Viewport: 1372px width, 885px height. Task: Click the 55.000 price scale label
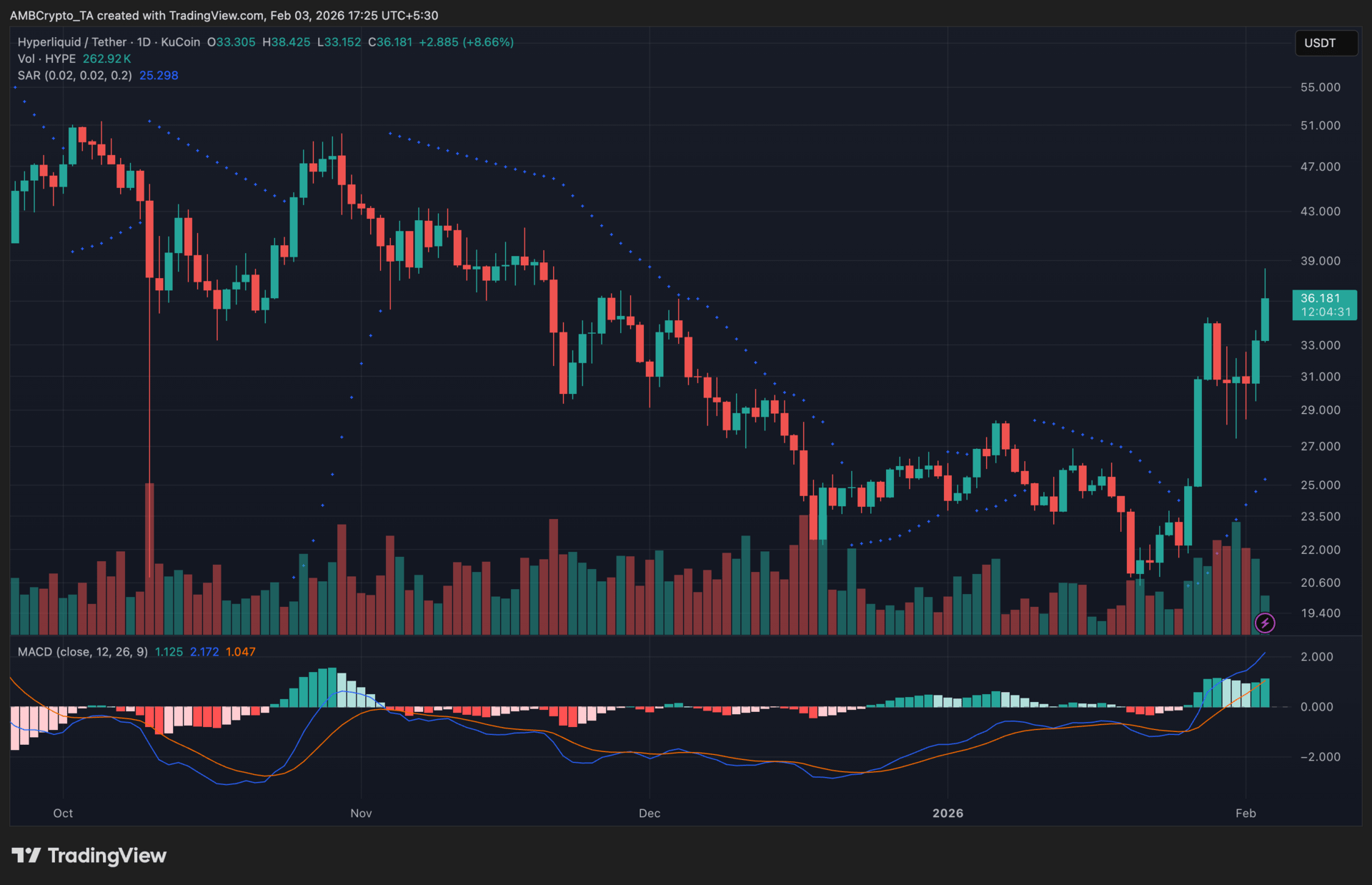[x=1320, y=87]
